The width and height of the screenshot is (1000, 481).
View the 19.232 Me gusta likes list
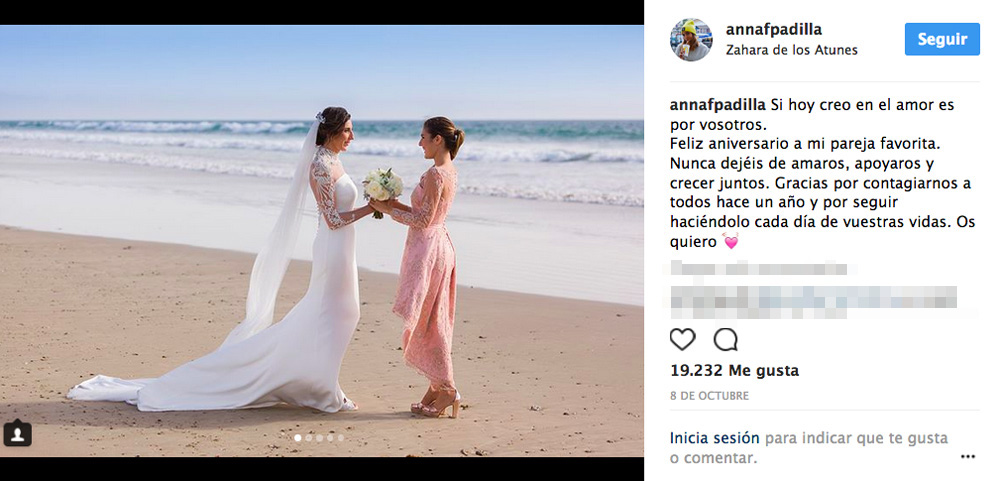[734, 371]
